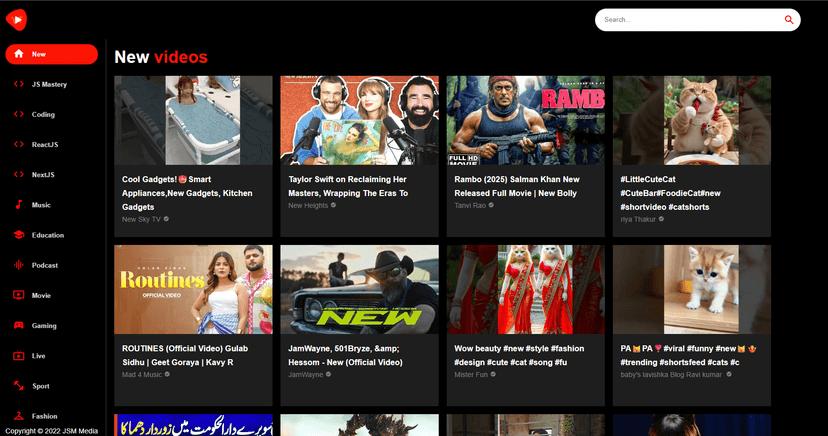The width and height of the screenshot is (828, 436).
Task: Focus the Search input field
Action: 685,19
